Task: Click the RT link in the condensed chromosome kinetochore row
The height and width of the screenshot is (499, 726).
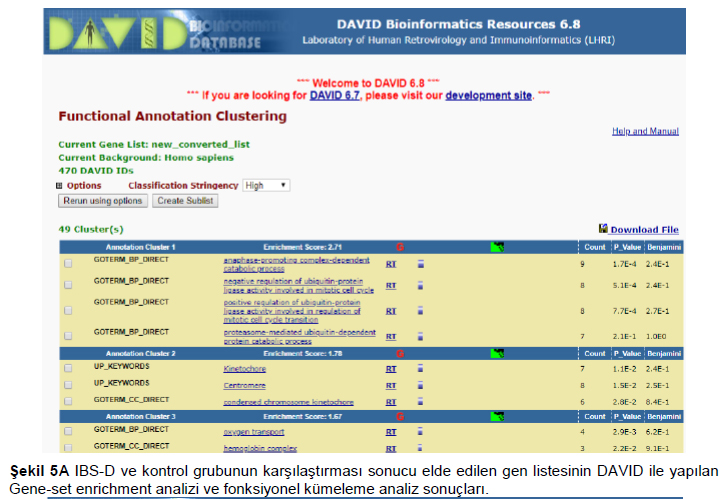Action: [391, 402]
